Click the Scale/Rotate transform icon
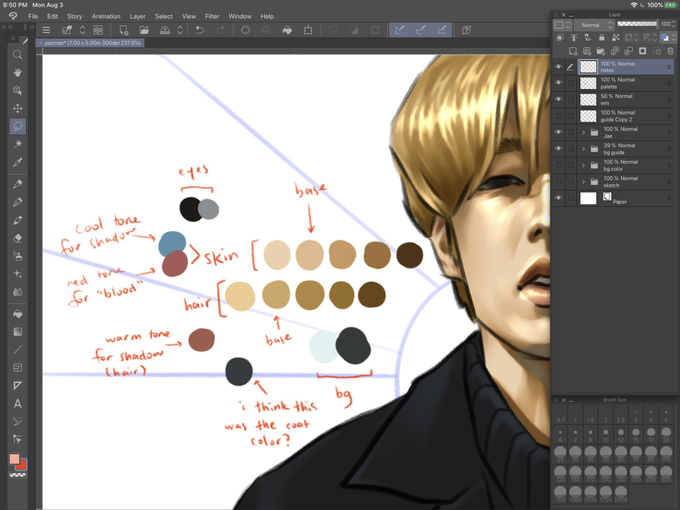Screen dimensions: 680x510 click(308, 30)
